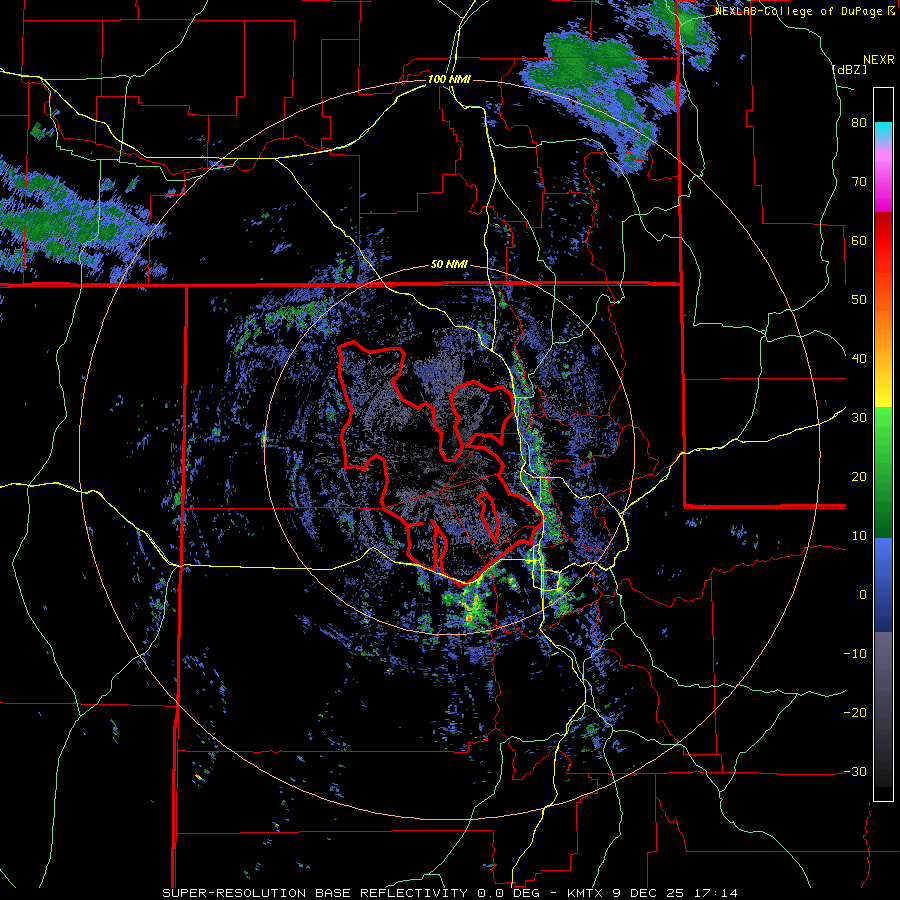
Task: Click the 70 dBZ scale value
Action: click(859, 182)
